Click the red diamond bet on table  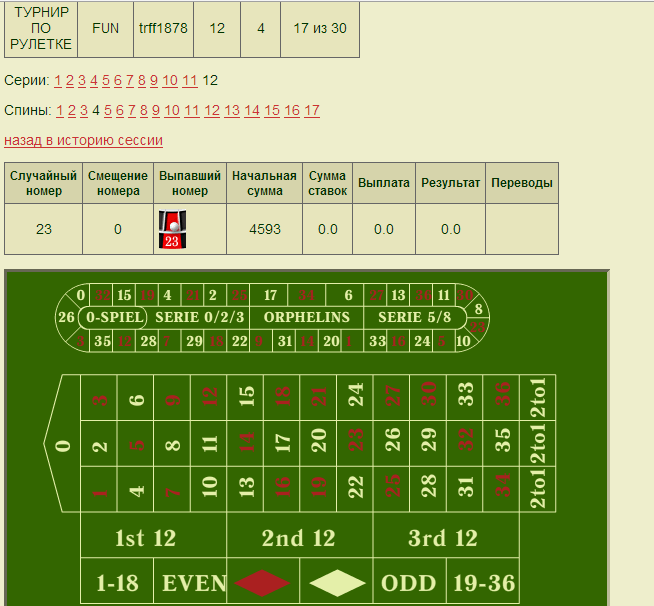(x=262, y=582)
